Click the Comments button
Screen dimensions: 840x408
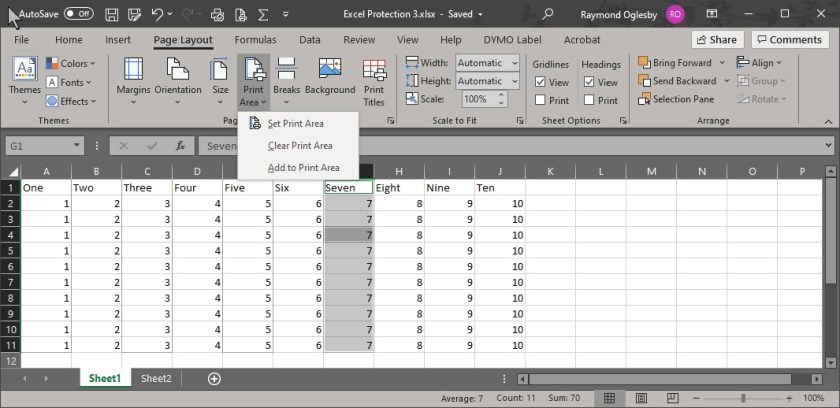(x=790, y=40)
